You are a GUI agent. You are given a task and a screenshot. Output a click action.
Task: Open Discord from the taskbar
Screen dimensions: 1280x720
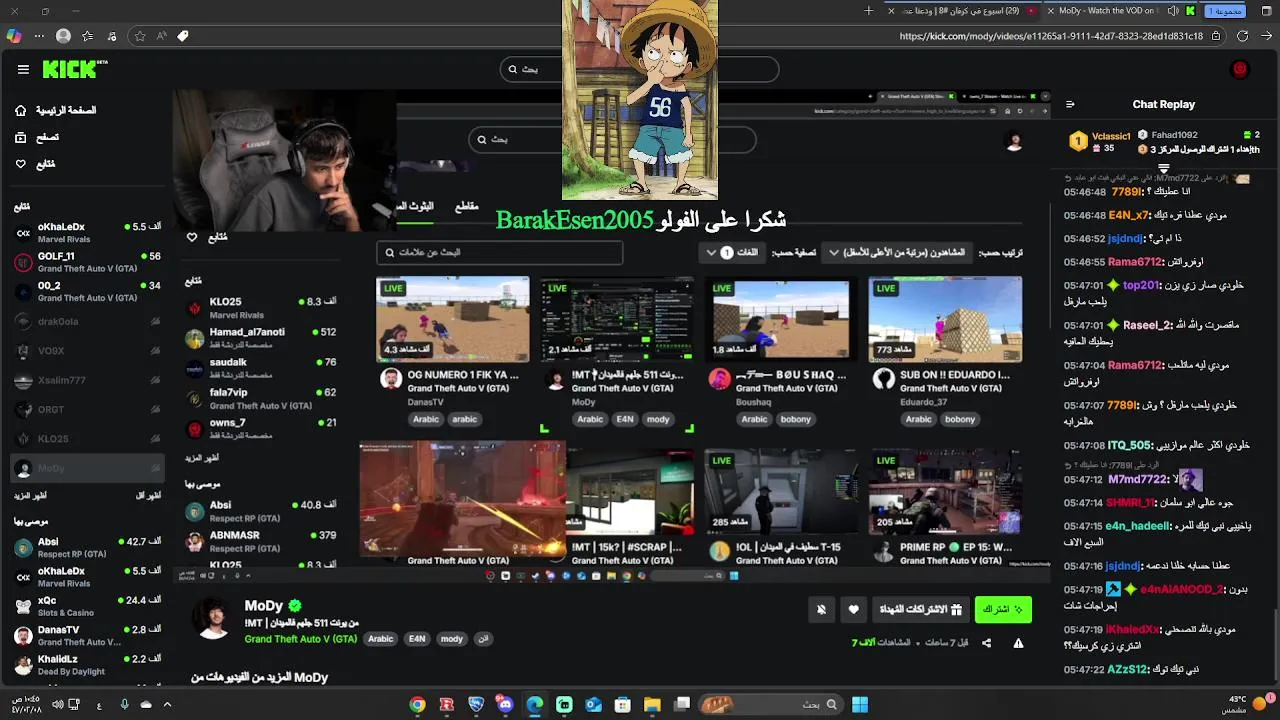[505, 704]
